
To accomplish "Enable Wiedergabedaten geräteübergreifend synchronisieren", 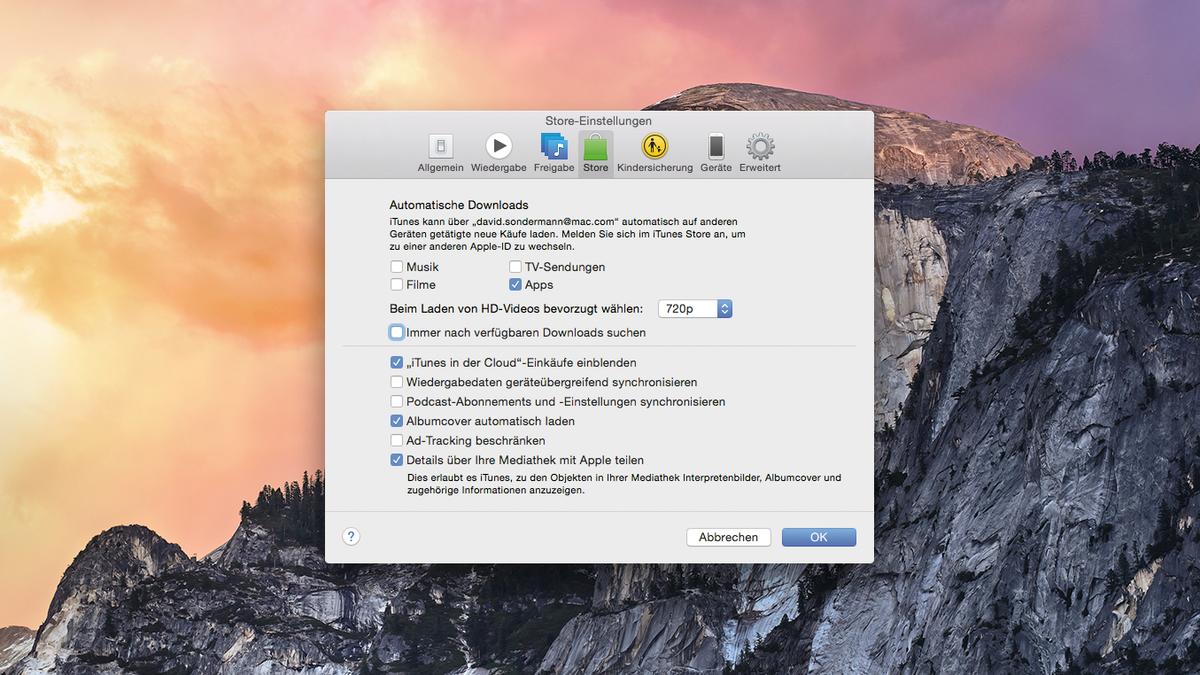I will (397, 382).
